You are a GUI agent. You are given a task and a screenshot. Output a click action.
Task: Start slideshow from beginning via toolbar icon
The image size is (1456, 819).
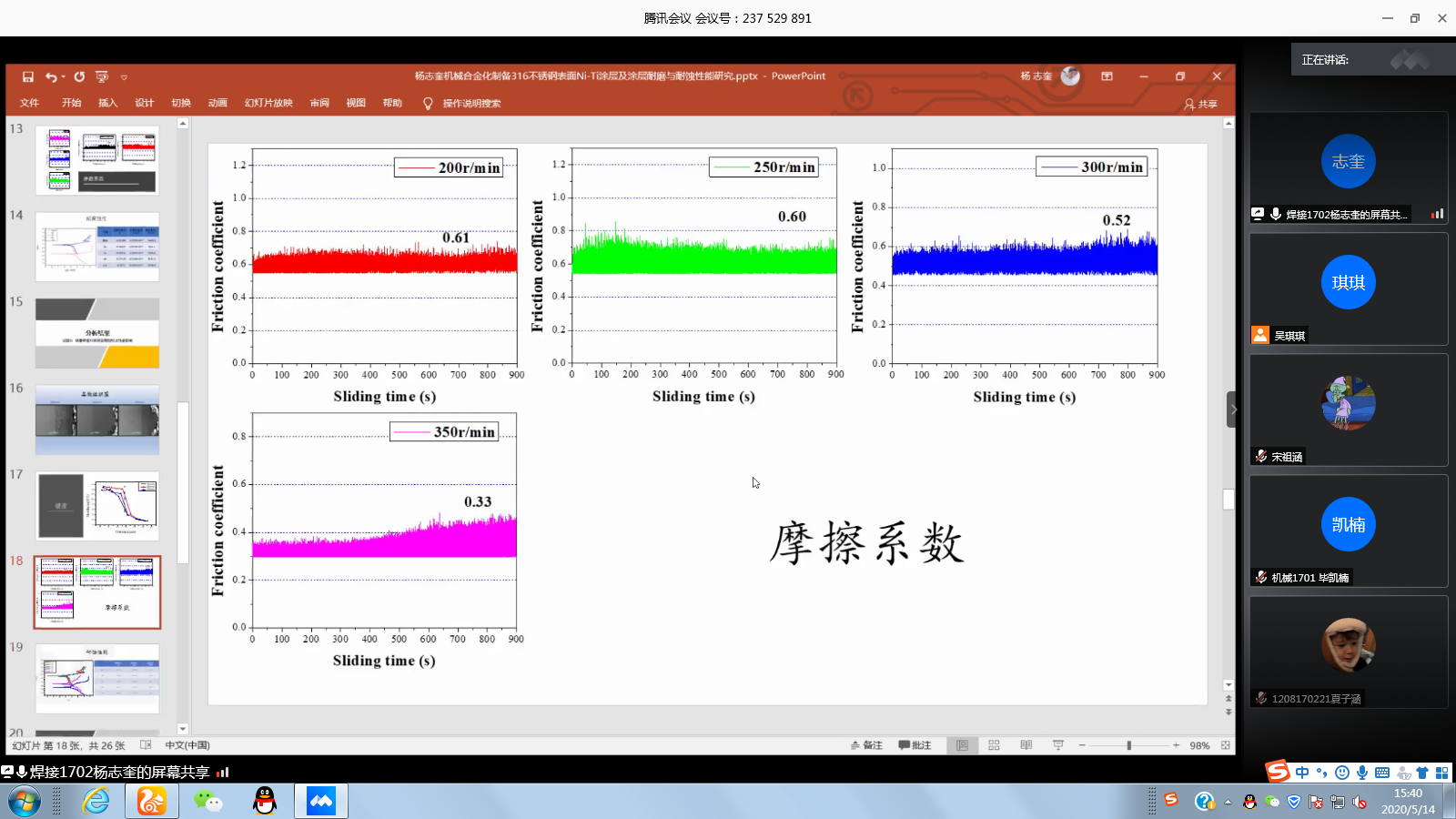click(102, 77)
